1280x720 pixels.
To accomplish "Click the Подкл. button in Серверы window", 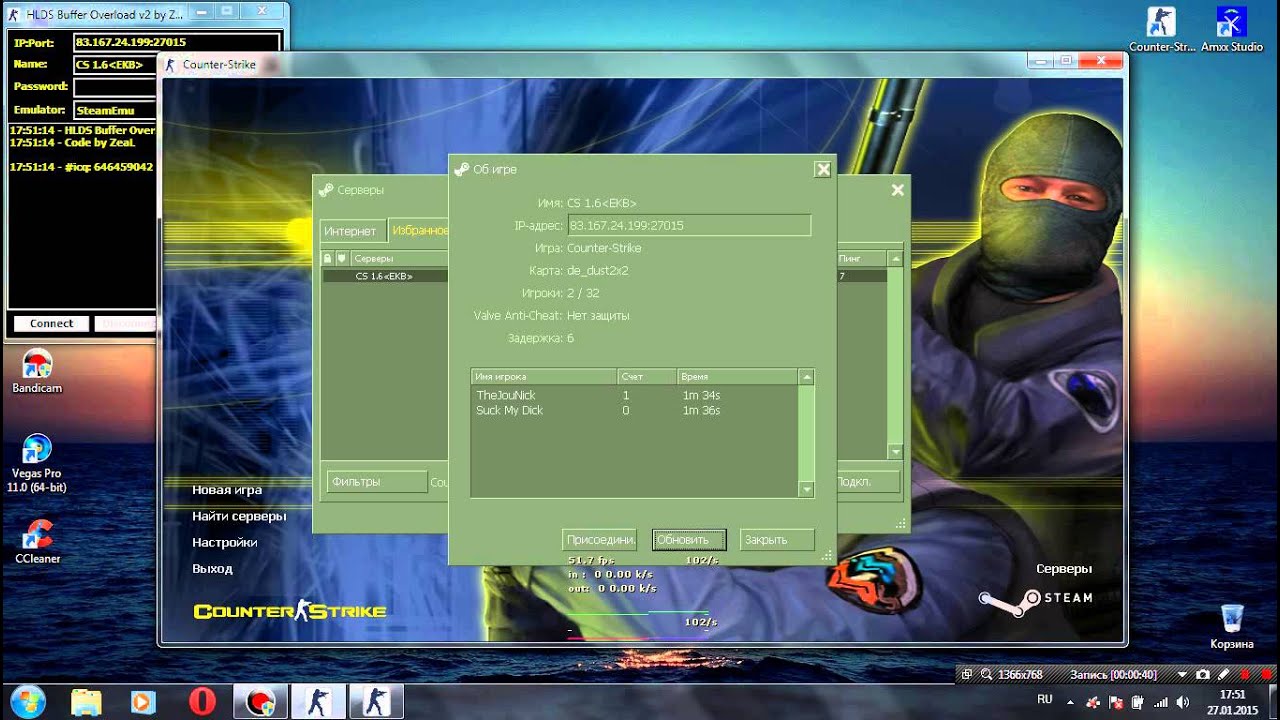I will [867, 481].
